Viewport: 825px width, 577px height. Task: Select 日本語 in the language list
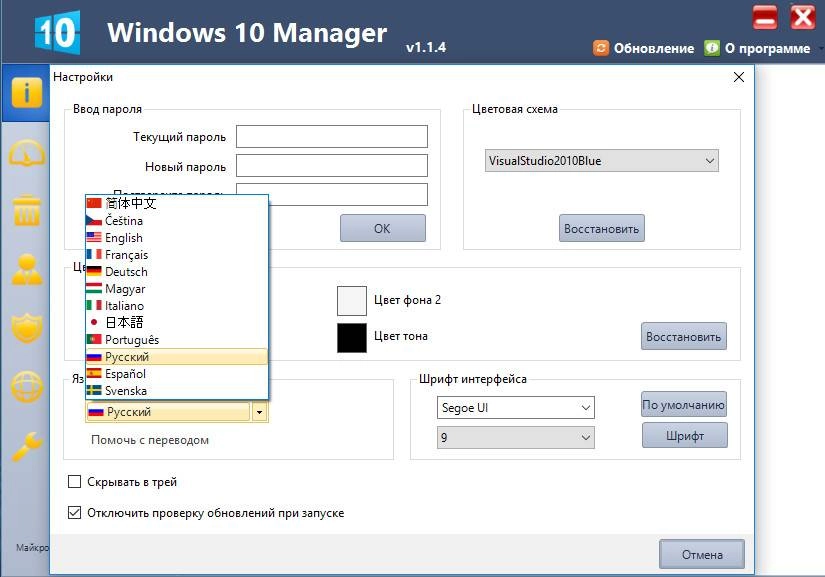(177, 322)
